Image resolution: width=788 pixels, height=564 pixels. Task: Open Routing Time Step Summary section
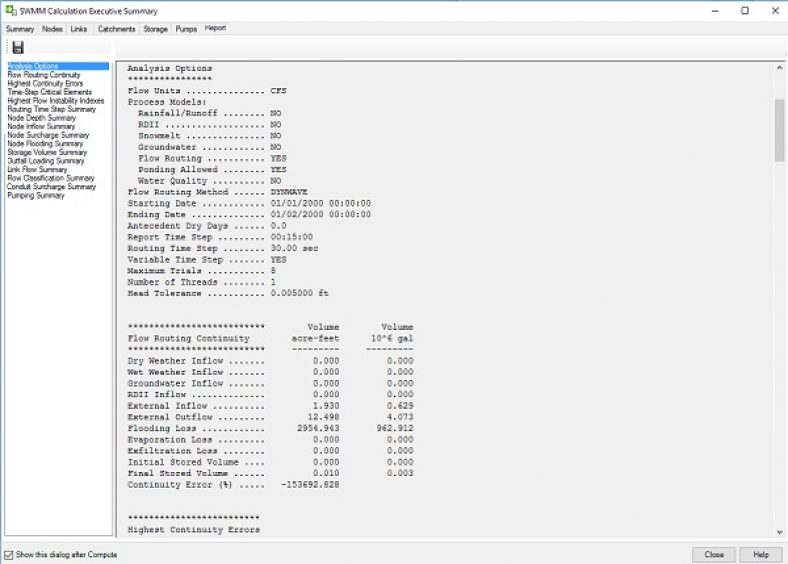pos(51,109)
